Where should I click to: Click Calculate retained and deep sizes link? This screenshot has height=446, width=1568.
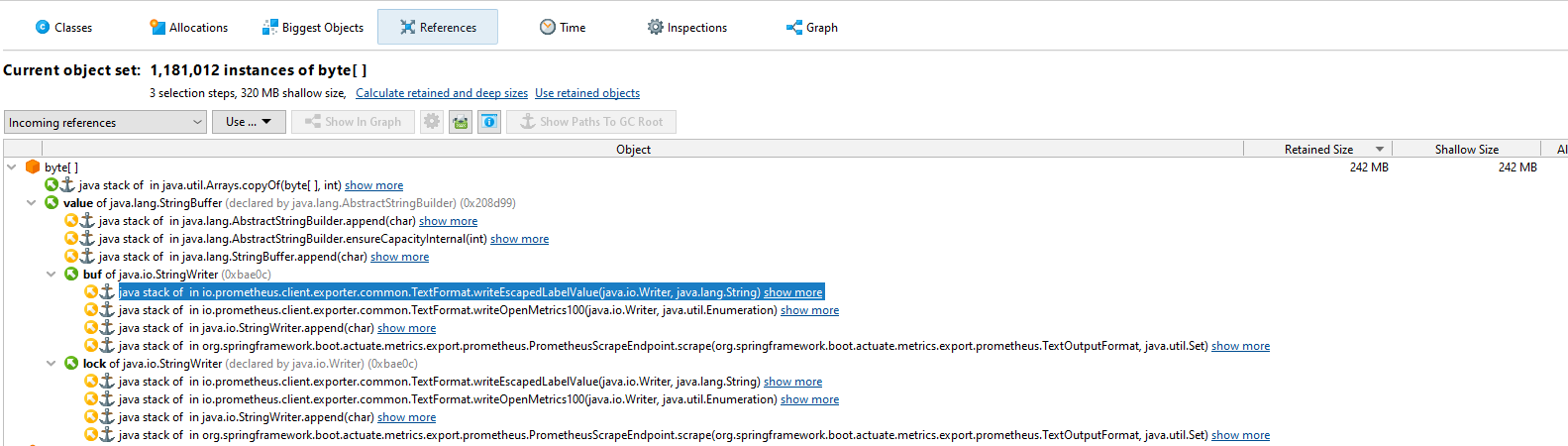442,93
